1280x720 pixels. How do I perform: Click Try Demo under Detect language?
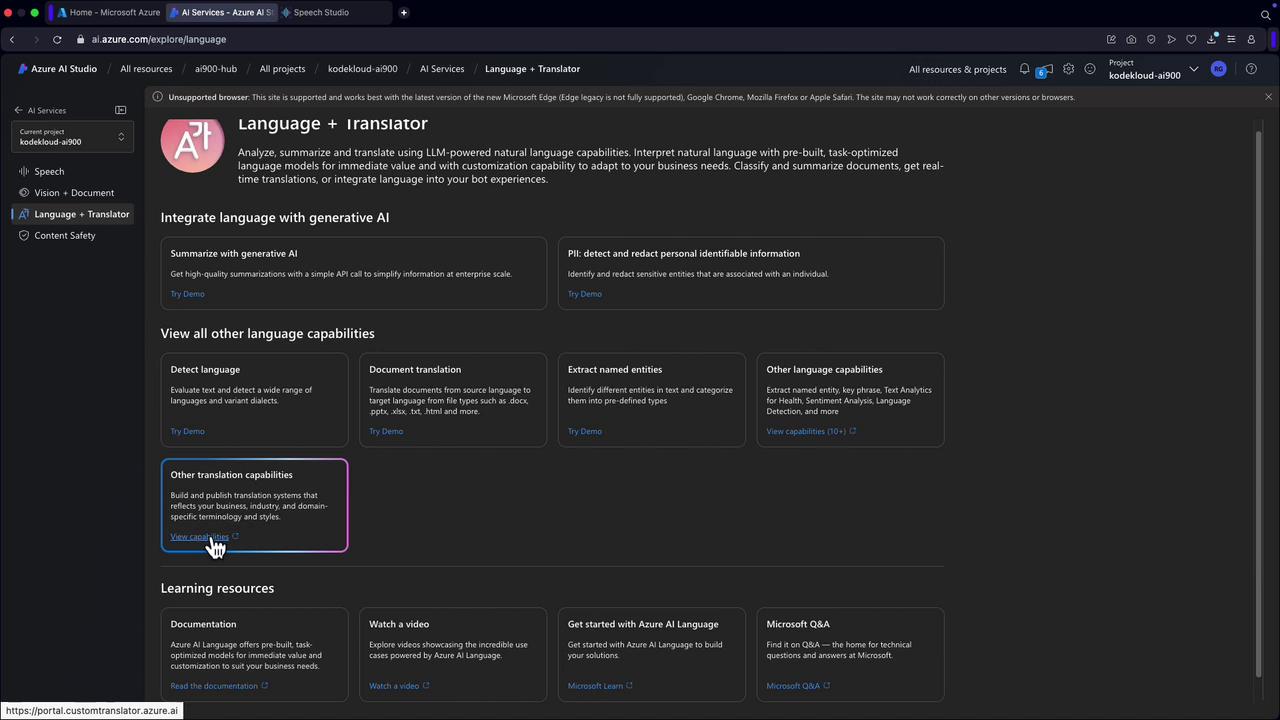coord(187,431)
